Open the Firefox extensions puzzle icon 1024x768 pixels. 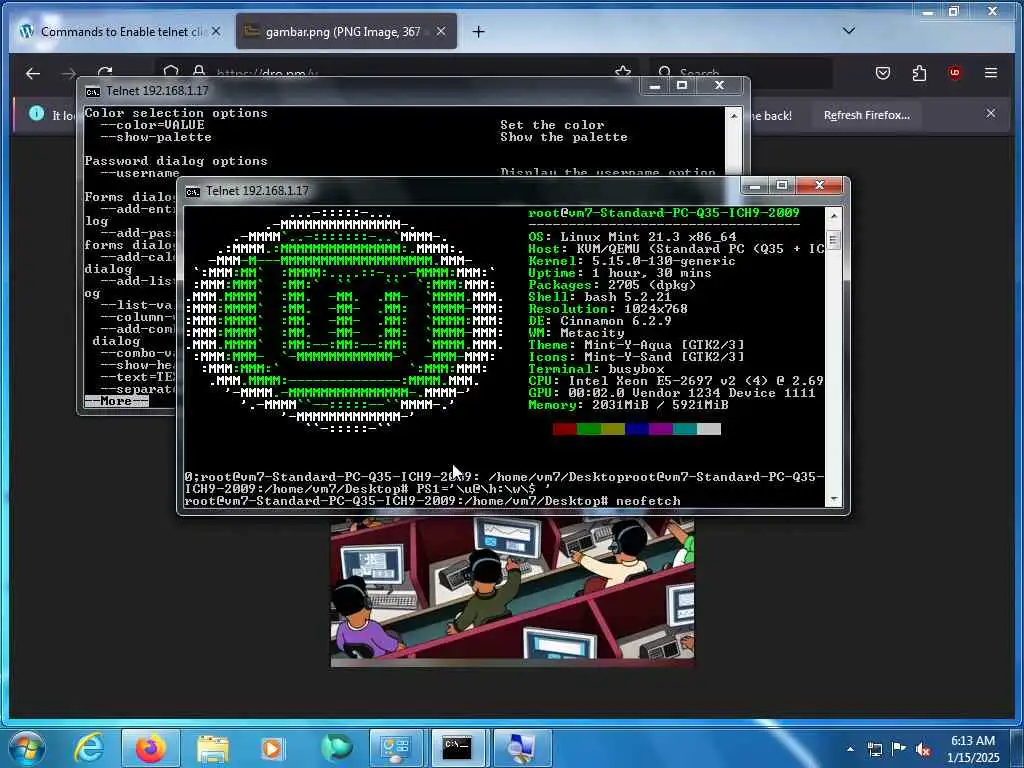pos(920,73)
